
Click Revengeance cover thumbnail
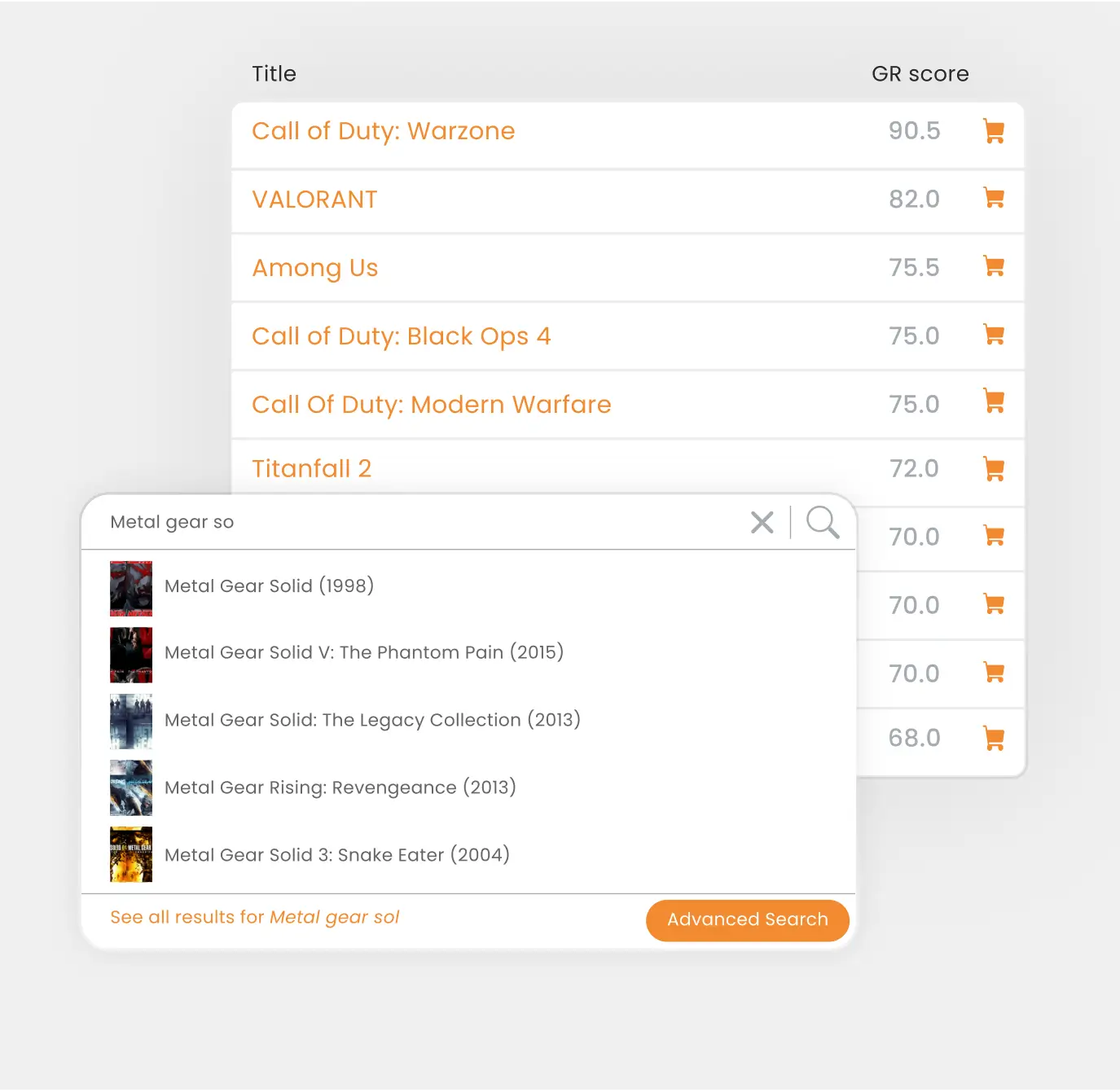pos(131,788)
